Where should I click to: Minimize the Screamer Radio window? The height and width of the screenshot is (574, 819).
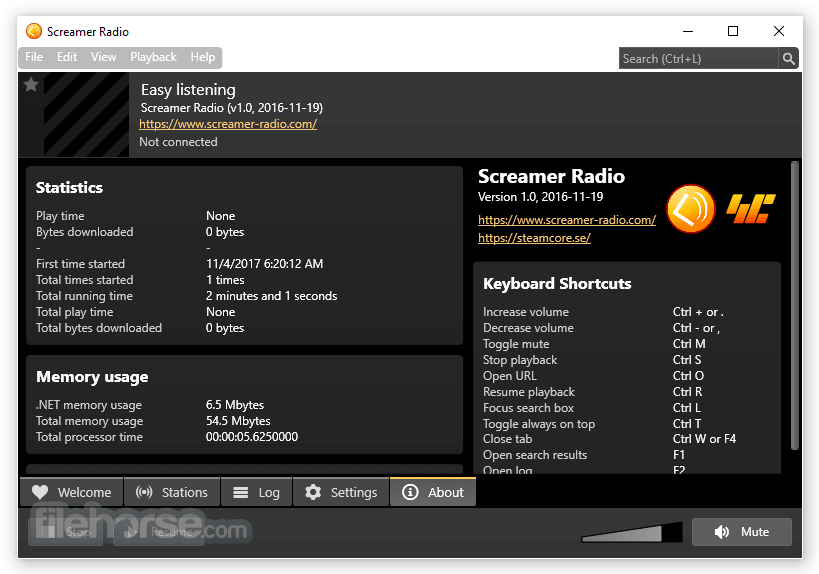(688, 31)
